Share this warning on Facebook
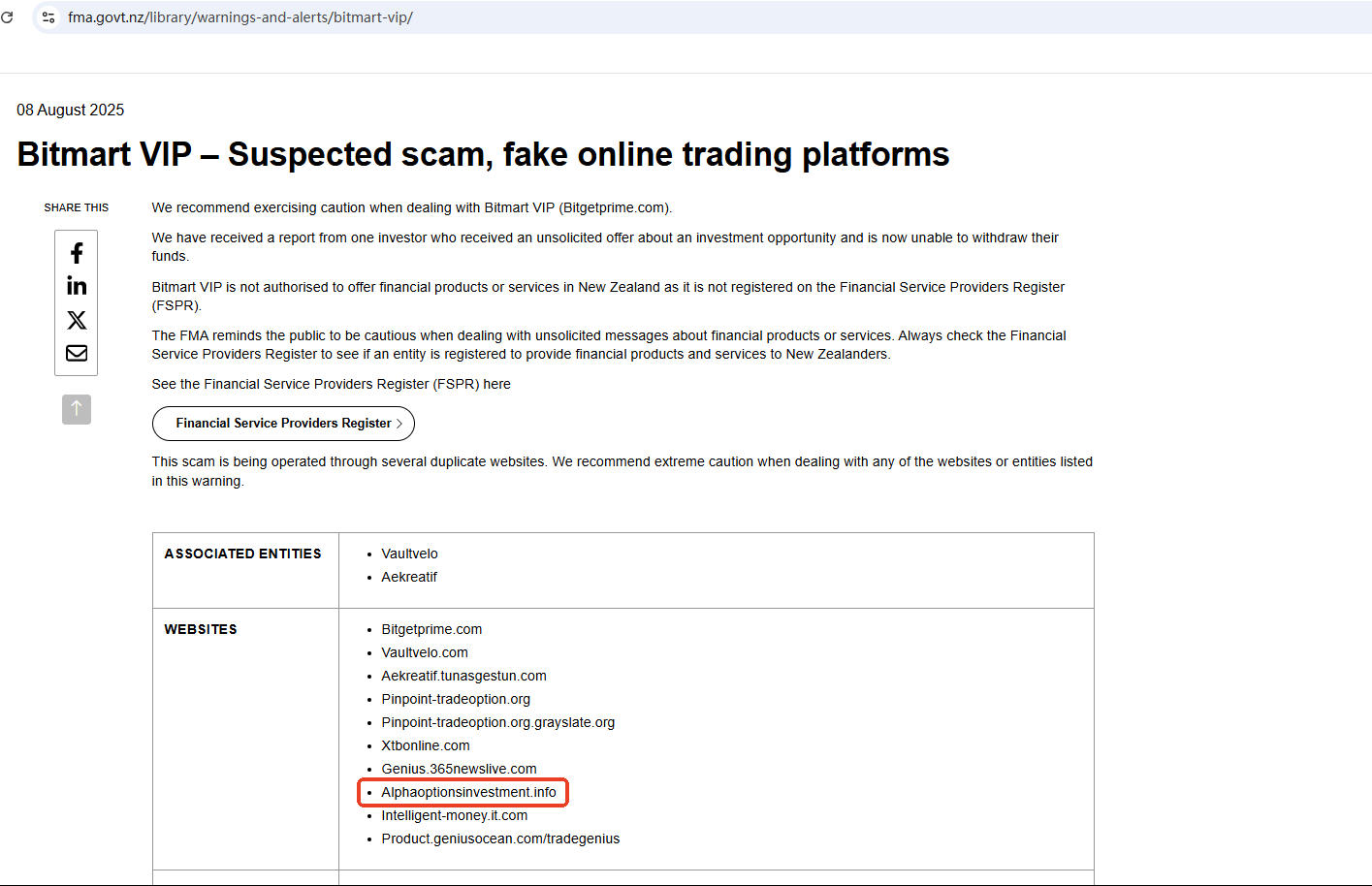This screenshot has width=1372, height=886. pyautogui.click(x=77, y=253)
